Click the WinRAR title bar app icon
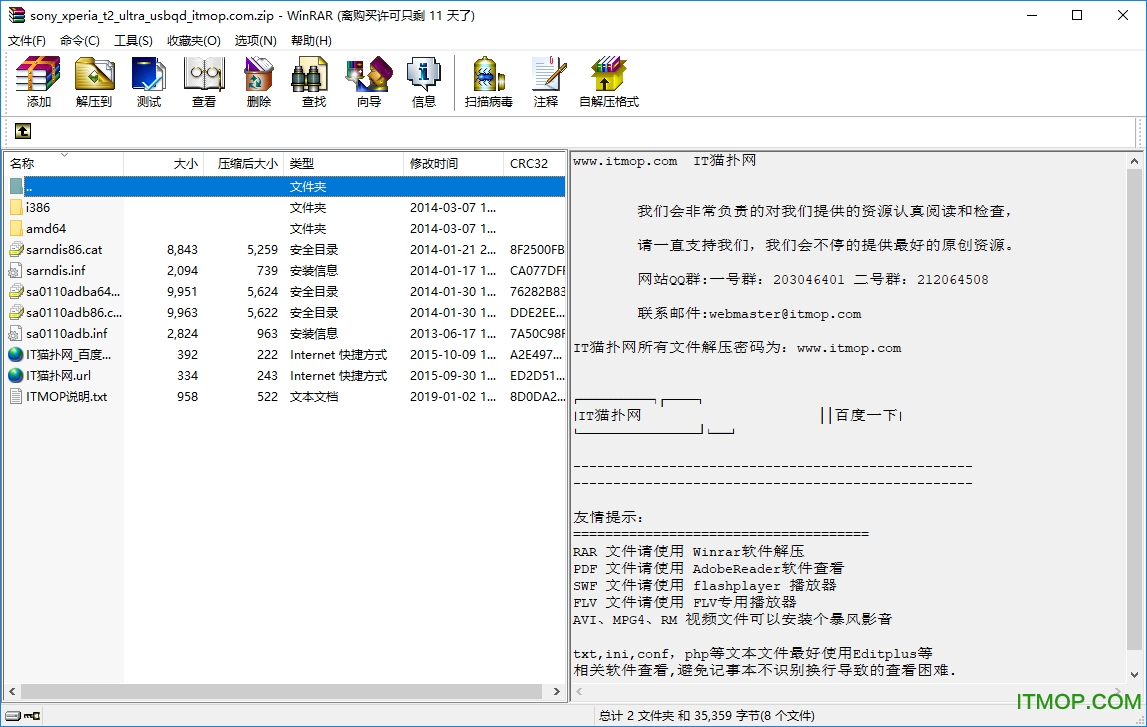Viewport: 1147px width, 727px height. click(17, 15)
